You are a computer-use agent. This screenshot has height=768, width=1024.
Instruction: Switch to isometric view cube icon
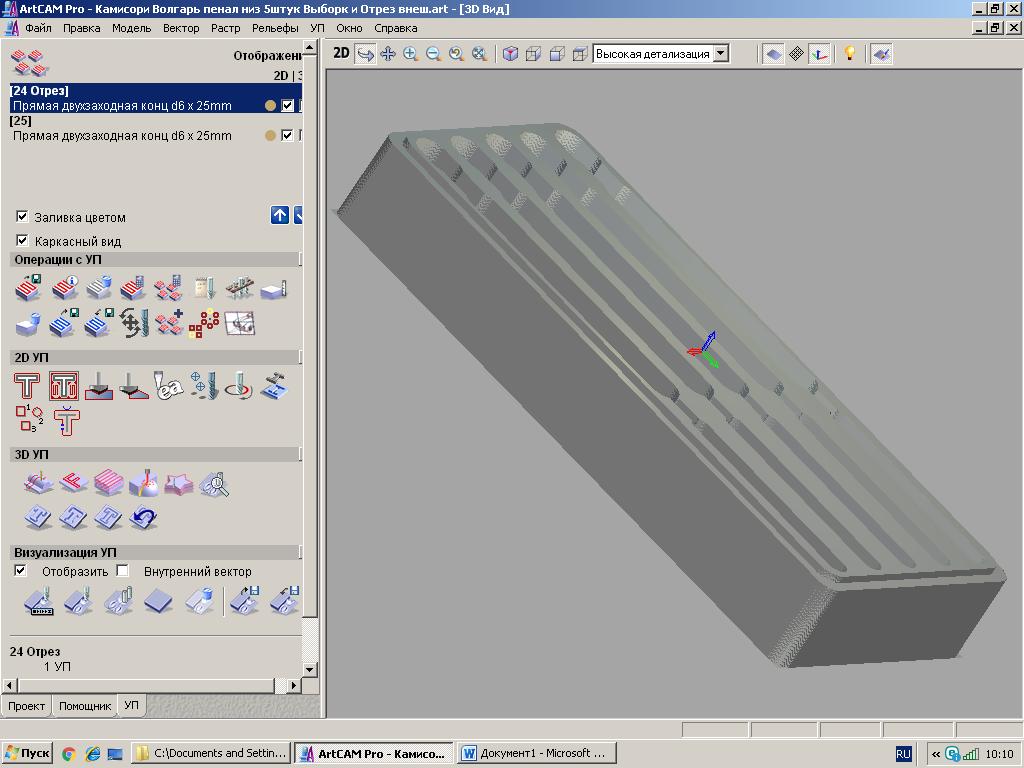point(510,54)
